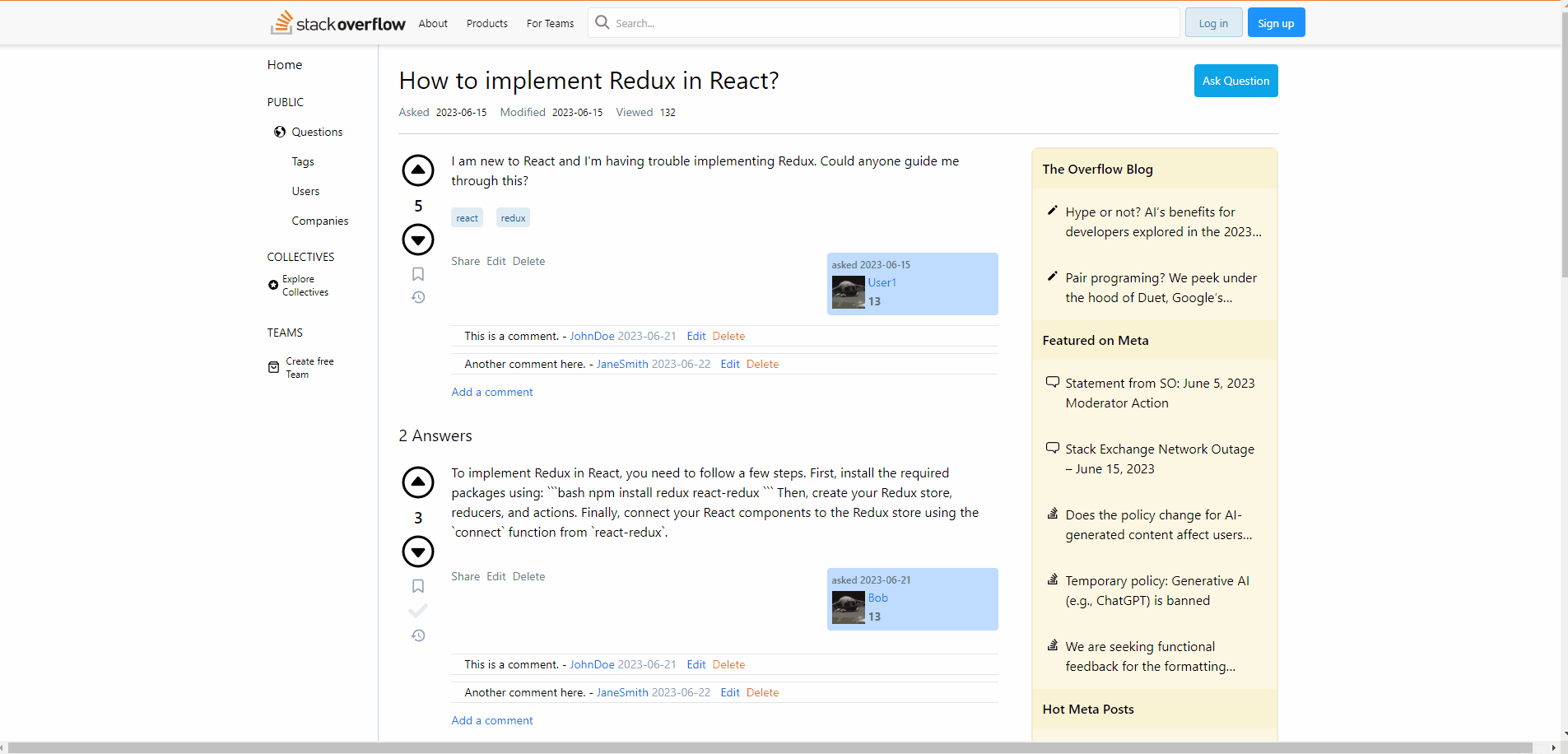Click the Ask Question button
Viewport: 1568px width, 754px height.
click(x=1236, y=81)
